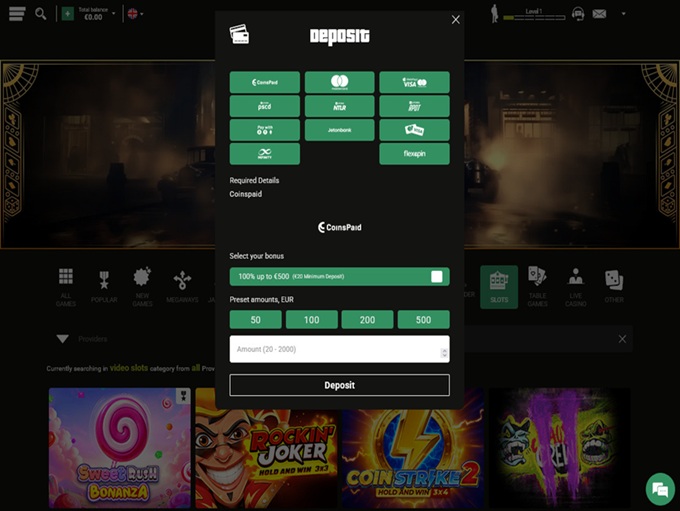Choose the Mastercard payment option
The image size is (680, 511).
pos(339,82)
